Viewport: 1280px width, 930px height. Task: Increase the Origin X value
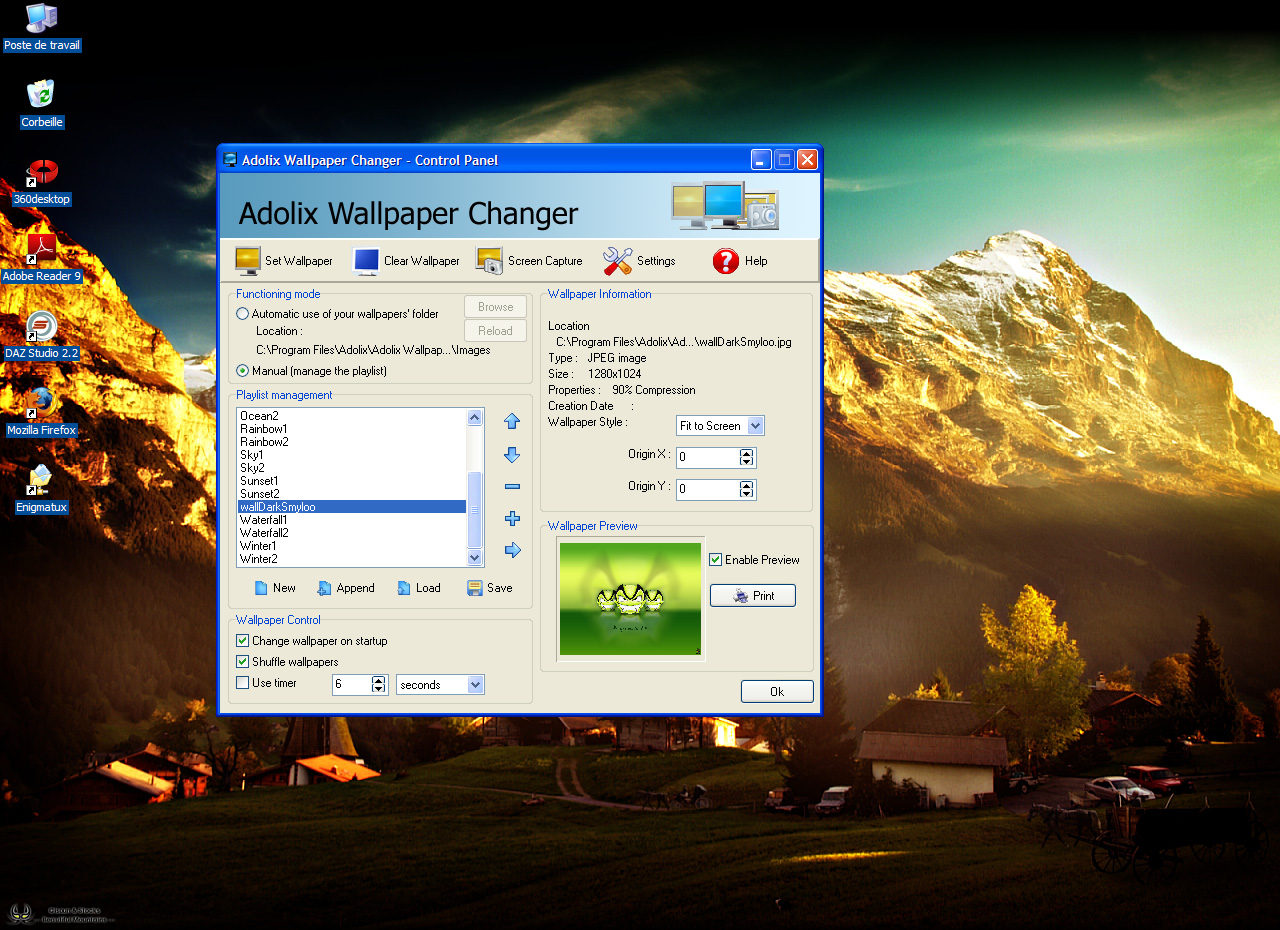coord(746,454)
